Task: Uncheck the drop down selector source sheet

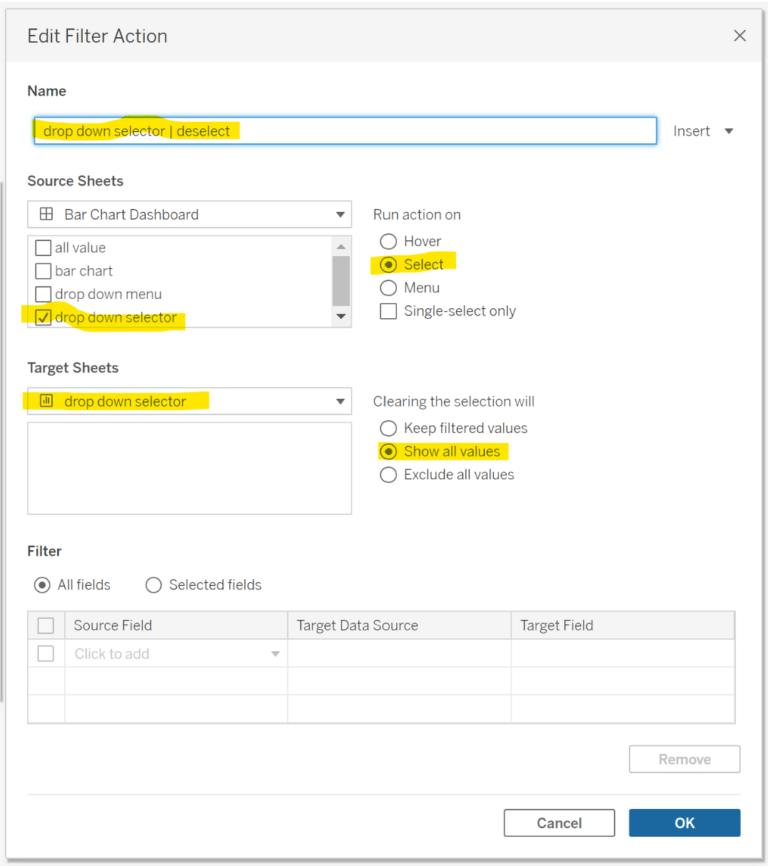Action: tap(42, 317)
